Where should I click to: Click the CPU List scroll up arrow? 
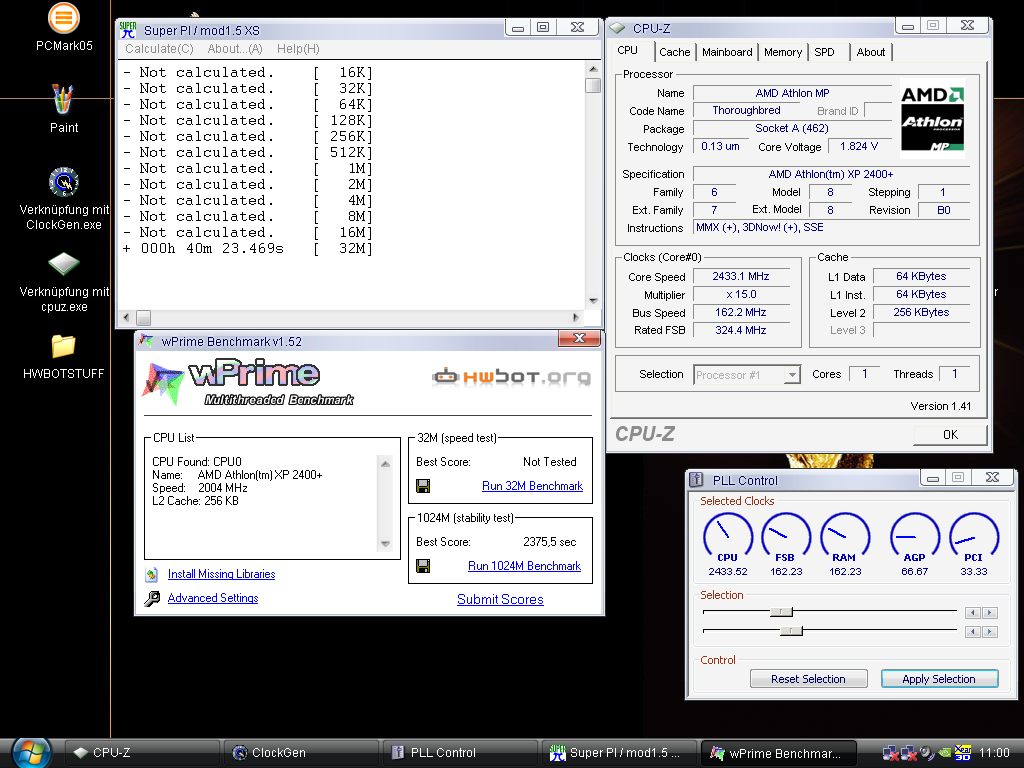[x=385, y=464]
